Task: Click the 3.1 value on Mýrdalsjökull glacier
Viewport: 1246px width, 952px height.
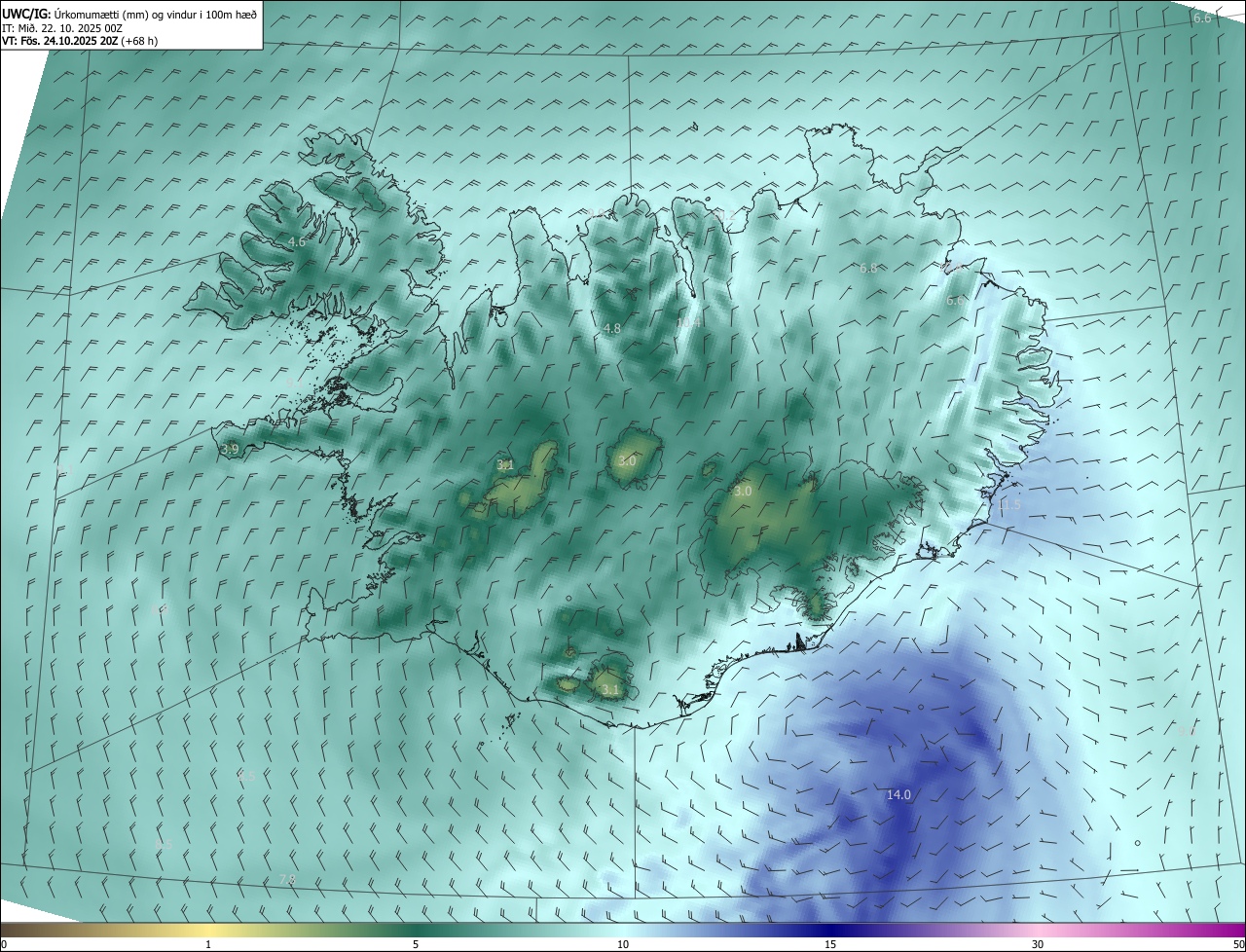Action: coord(610,689)
